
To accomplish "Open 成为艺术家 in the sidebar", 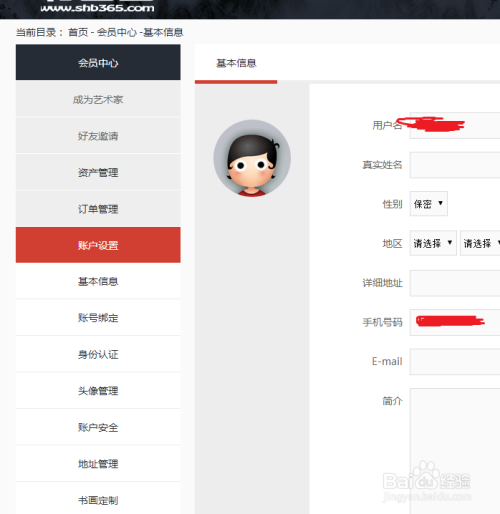I will click(x=98, y=99).
